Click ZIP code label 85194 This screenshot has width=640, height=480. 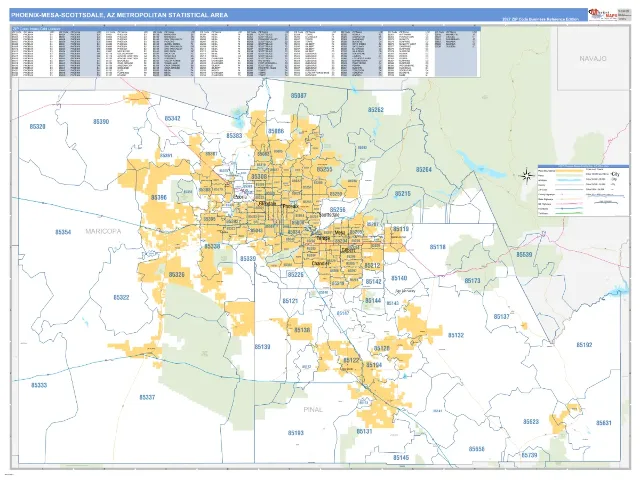point(374,365)
